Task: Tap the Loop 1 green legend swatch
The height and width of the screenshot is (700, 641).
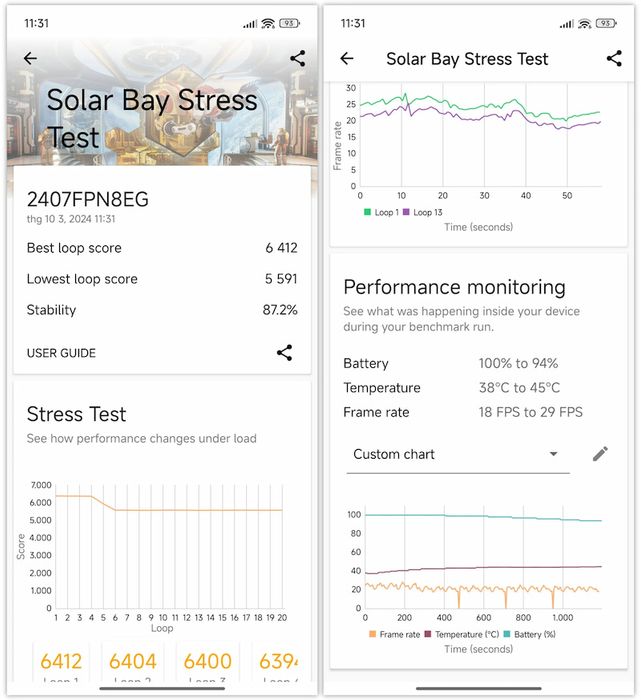Action: coord(367,212)
